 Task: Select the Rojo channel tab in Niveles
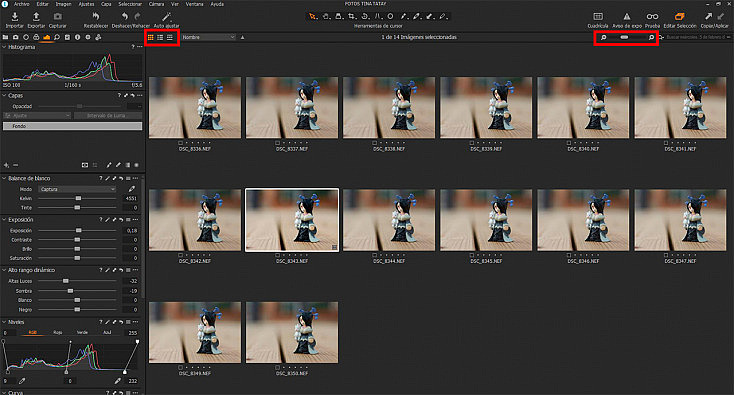[58, 332]
